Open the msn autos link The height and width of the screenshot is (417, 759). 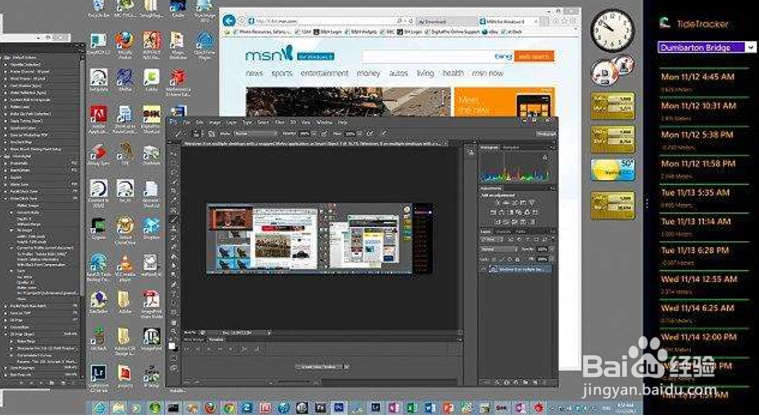[398, 73]
